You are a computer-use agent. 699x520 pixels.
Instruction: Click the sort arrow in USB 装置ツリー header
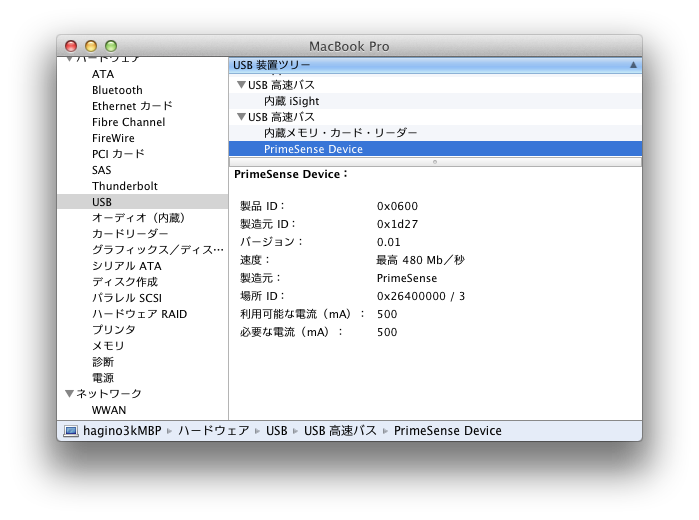pos(633,65)
